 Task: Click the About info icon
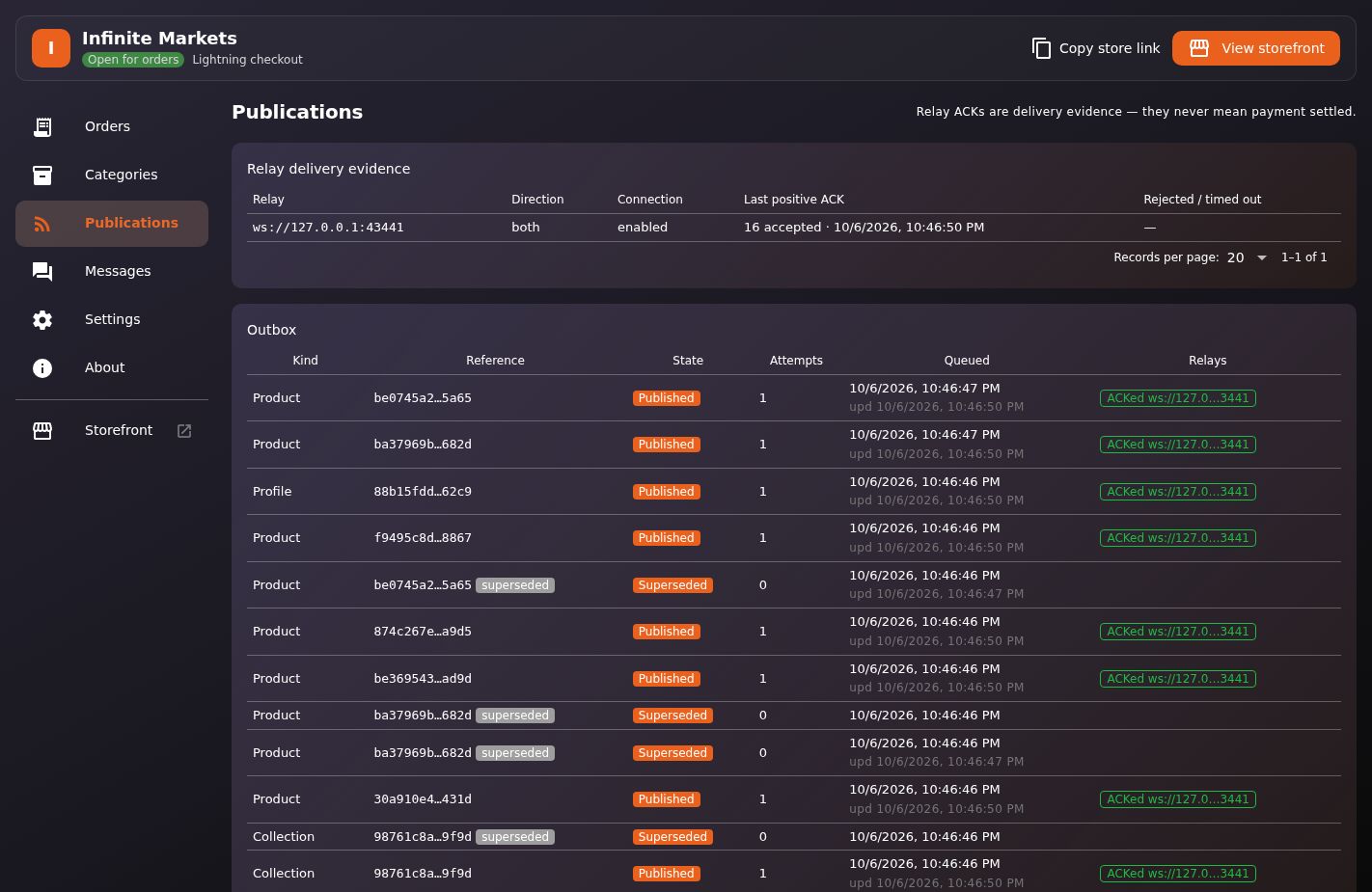tap(42, 368)
